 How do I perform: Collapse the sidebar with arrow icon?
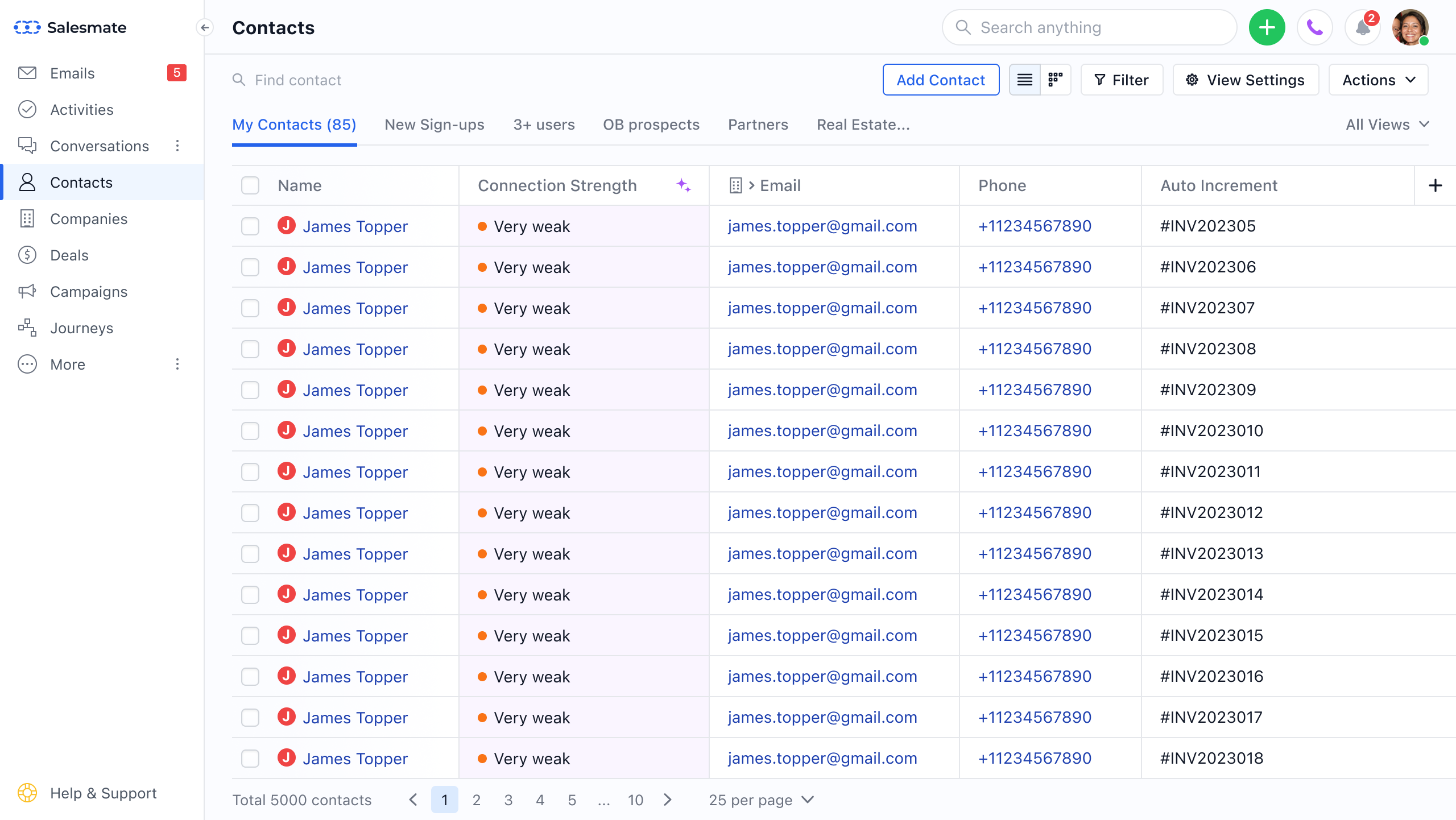[205, 27]
